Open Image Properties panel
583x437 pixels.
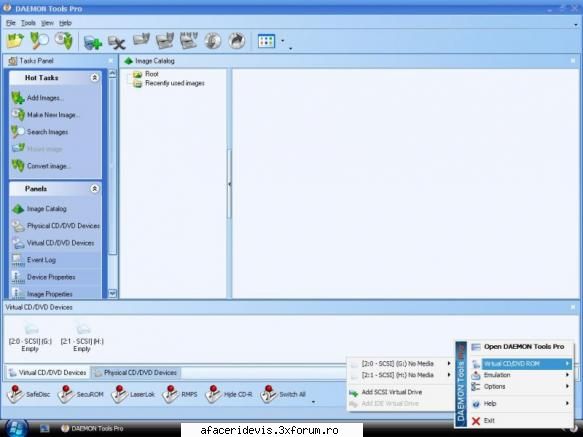[42, 294]
